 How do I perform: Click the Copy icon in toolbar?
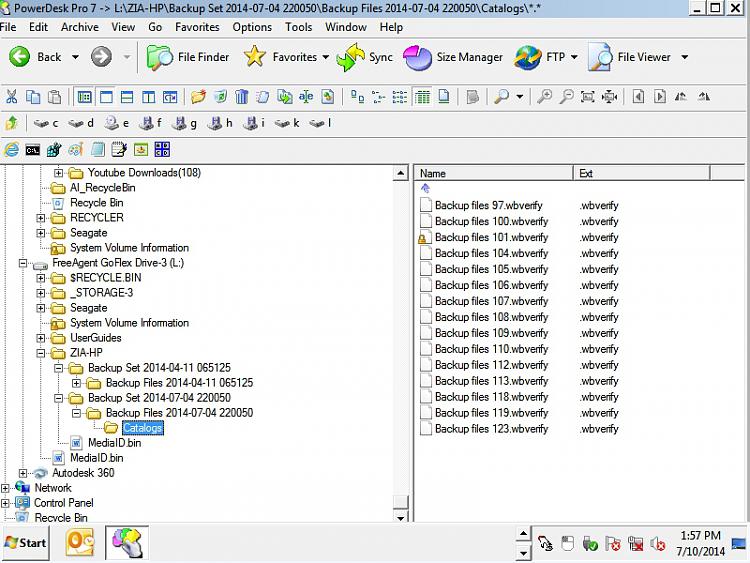click(33, 97)
